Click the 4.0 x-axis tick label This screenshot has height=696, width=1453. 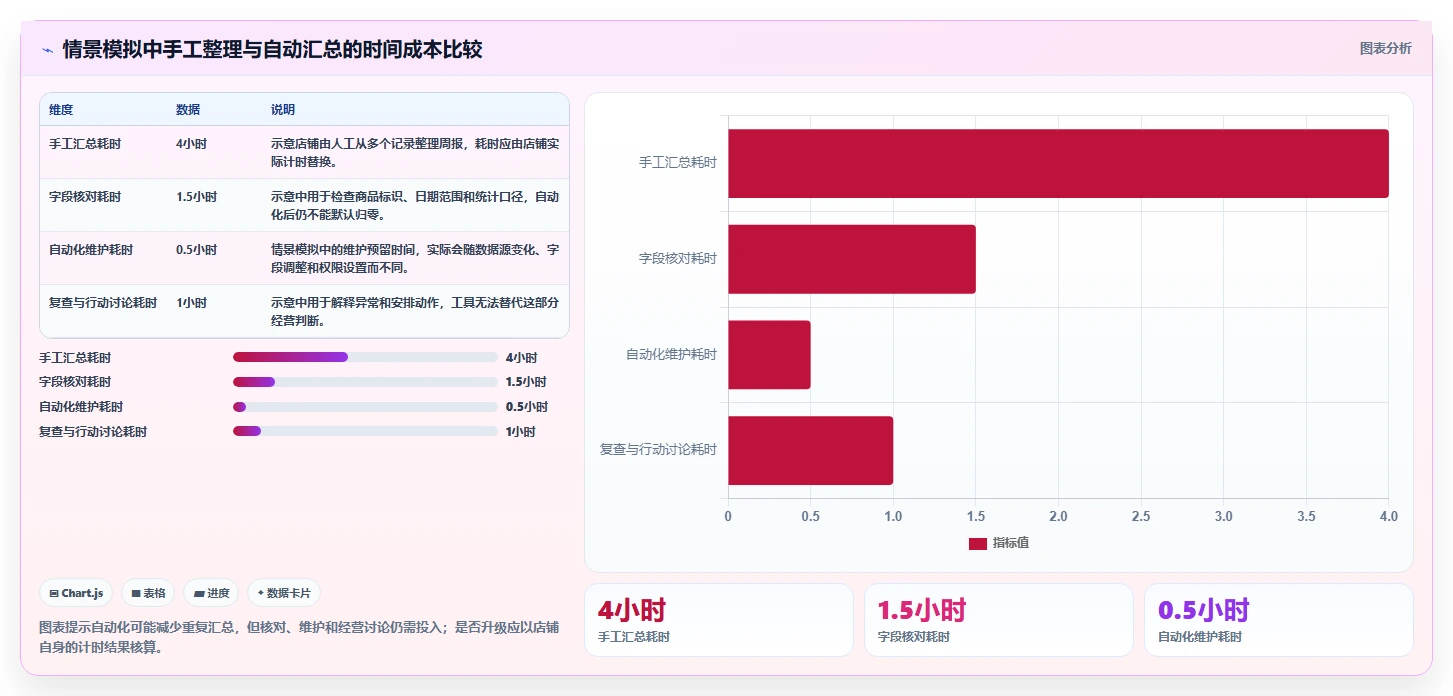pyautogui.click(x=1388, y=517)
